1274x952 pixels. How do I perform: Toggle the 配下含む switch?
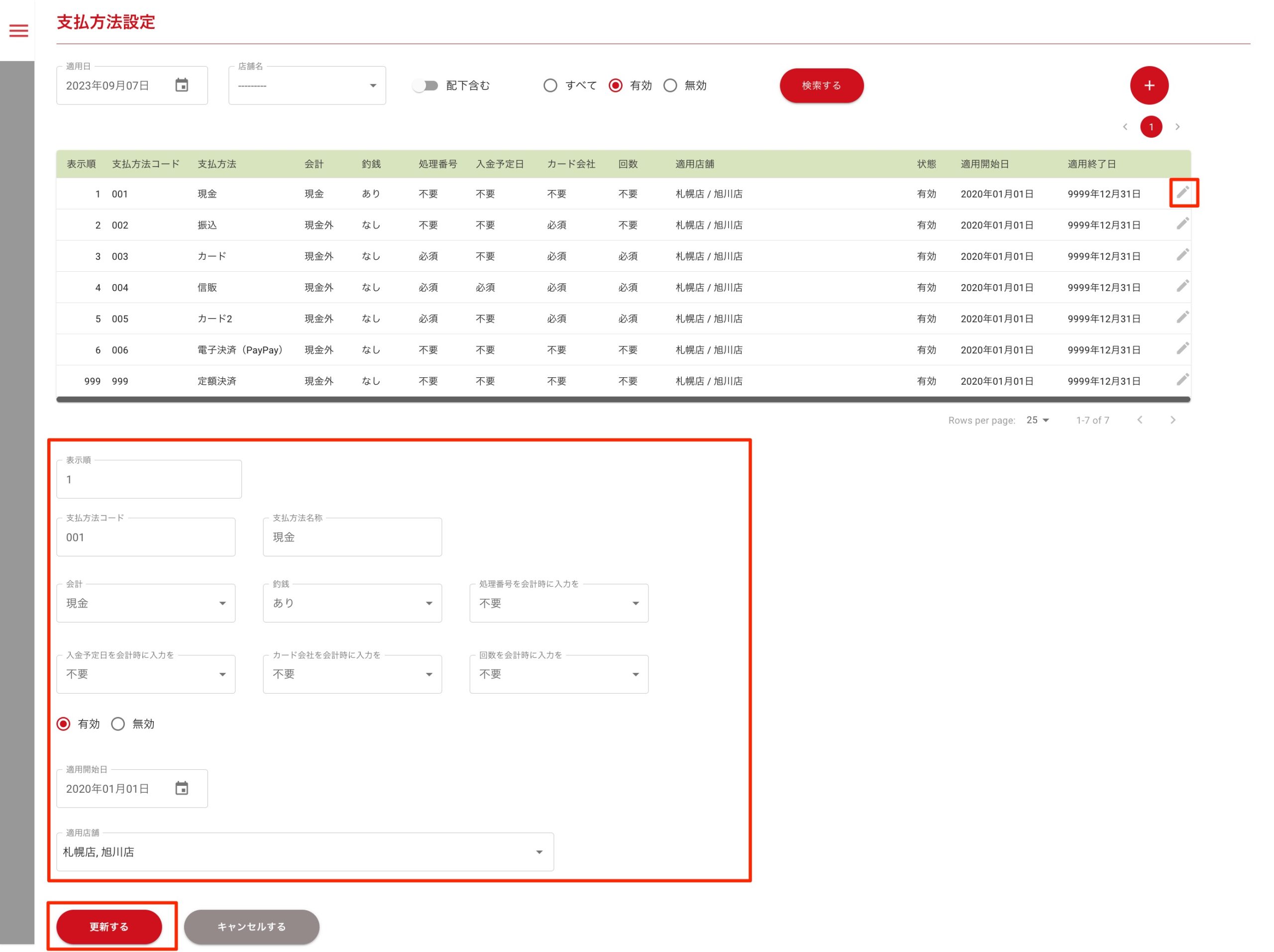[x=425, y=86]
